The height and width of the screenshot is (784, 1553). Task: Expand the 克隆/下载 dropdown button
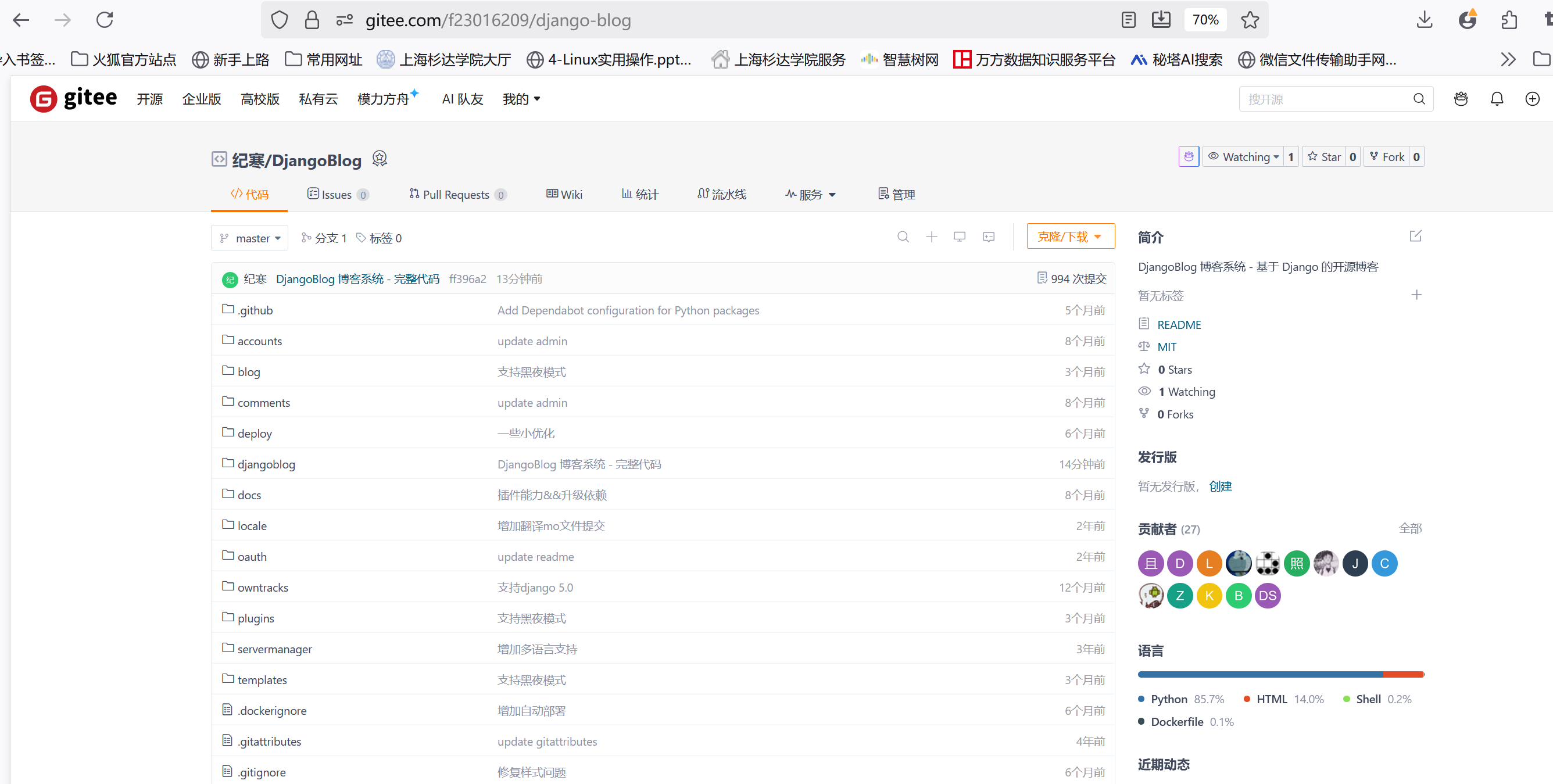coord(1070,236)
